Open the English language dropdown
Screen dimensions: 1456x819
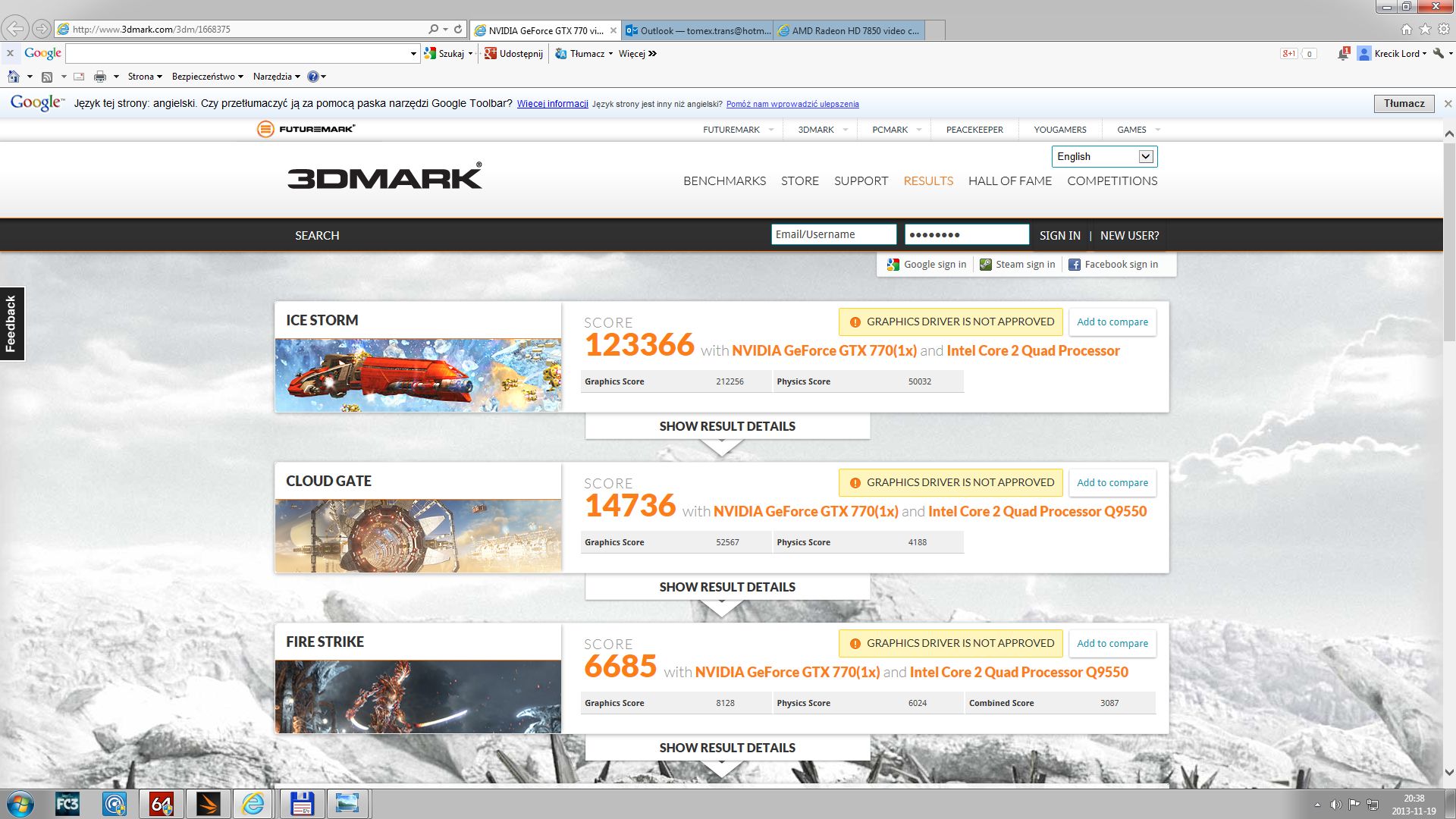1104,157
